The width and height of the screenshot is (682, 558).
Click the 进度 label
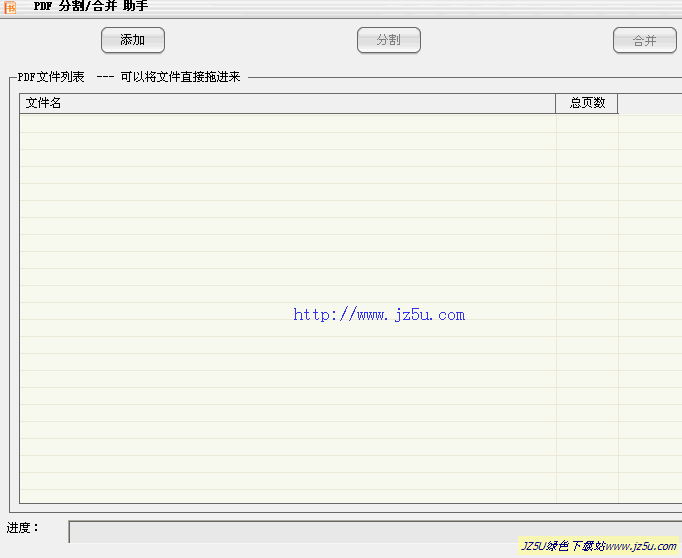point(23,528)
